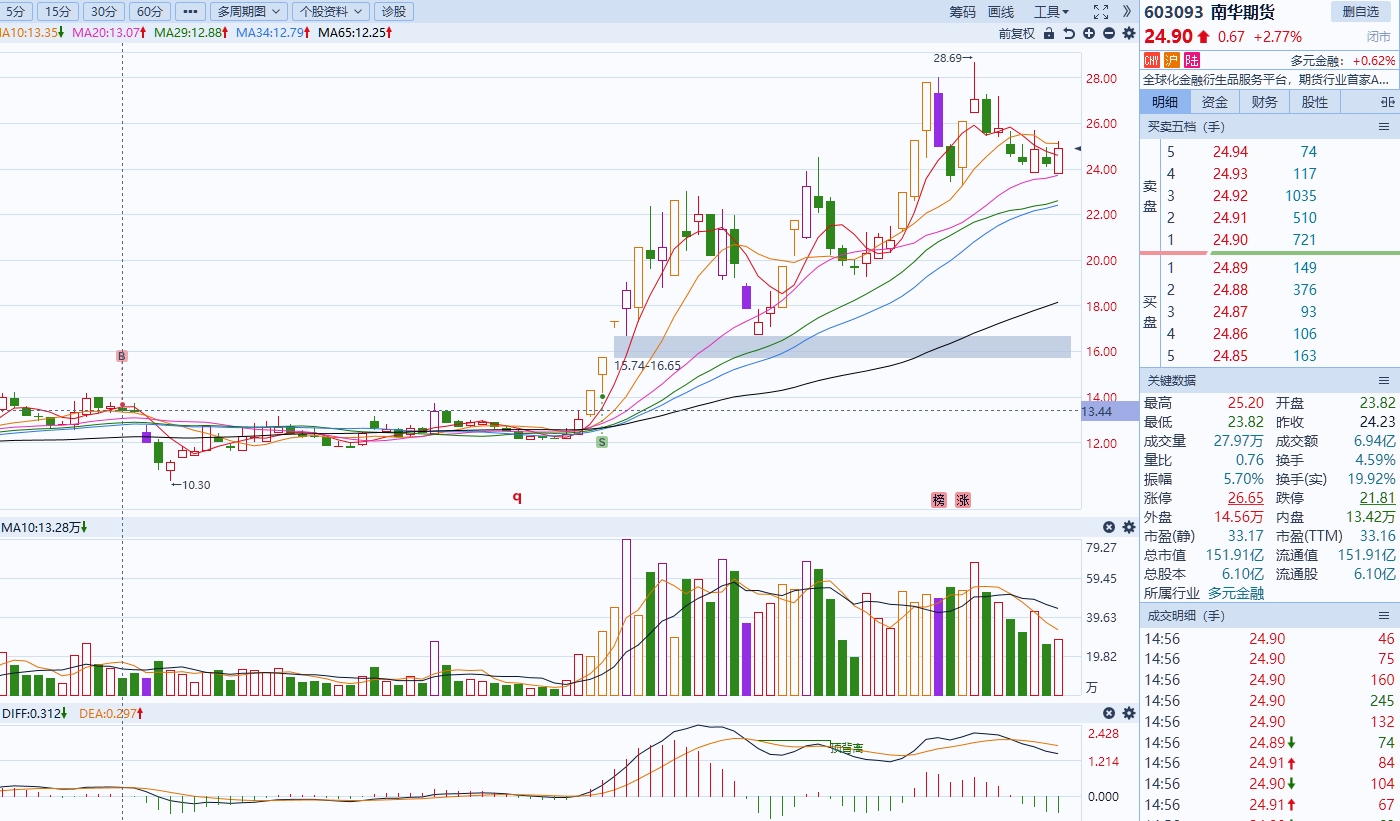The height and width of the screenshot is (821, 1400).
Task: Switch to 15分 period
Action: pyautogui.click(x=59, y=12)
